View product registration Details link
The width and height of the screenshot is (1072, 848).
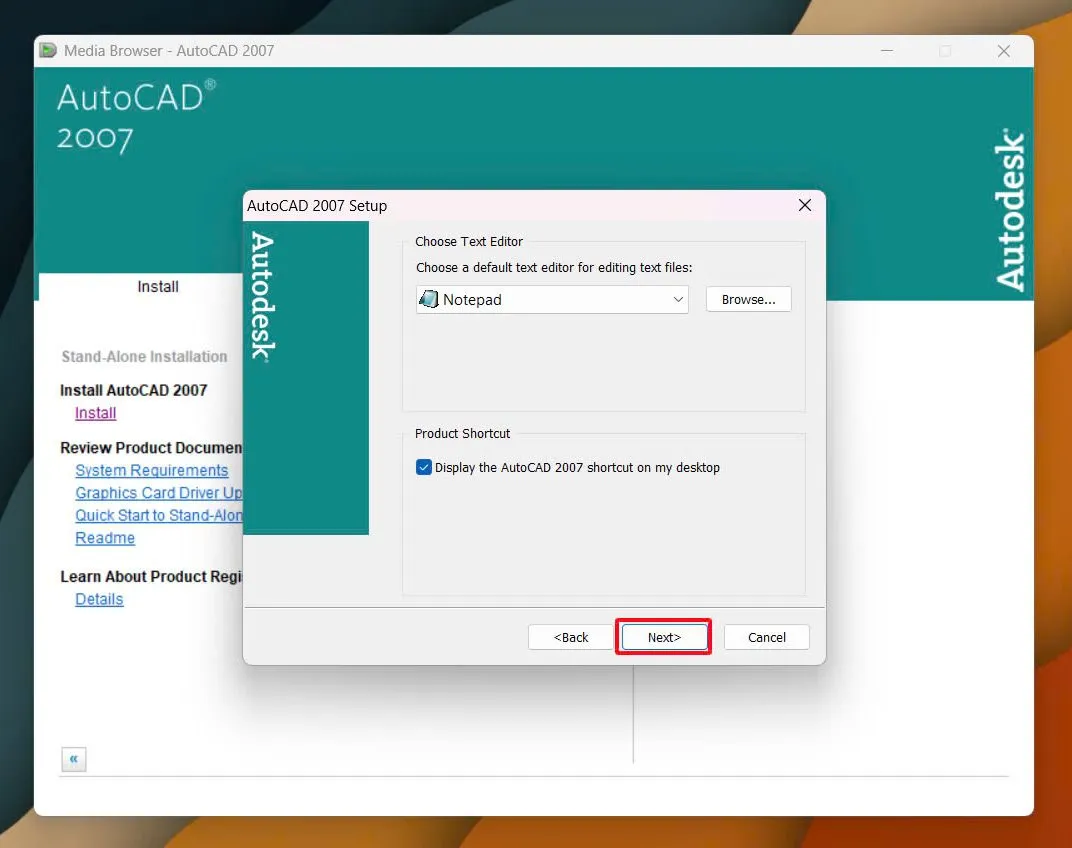tap(99, 599)
